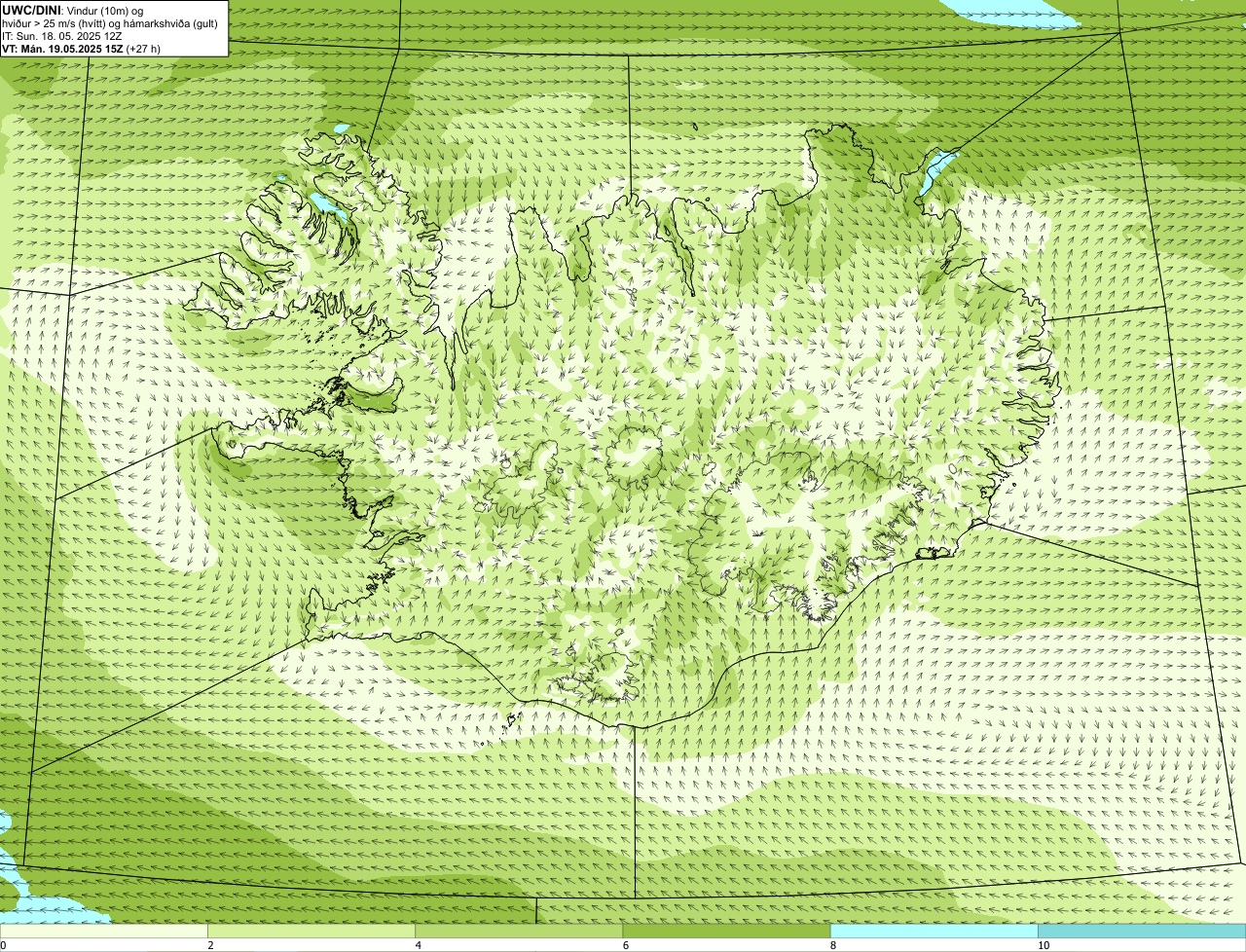This screenshot has width=1246, height=952.
Task: Click the colorbar label "6"
Action: pyautogui.click(x=625, y=945)
